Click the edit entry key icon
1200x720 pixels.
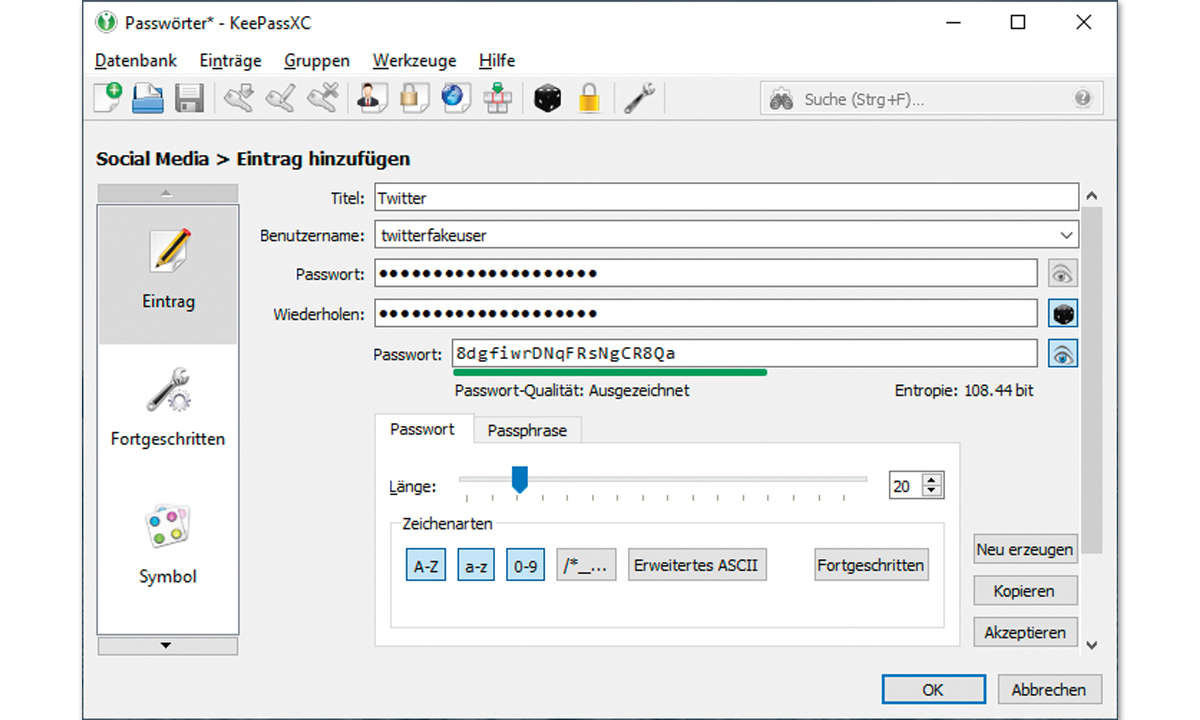[x=281, y=98]
